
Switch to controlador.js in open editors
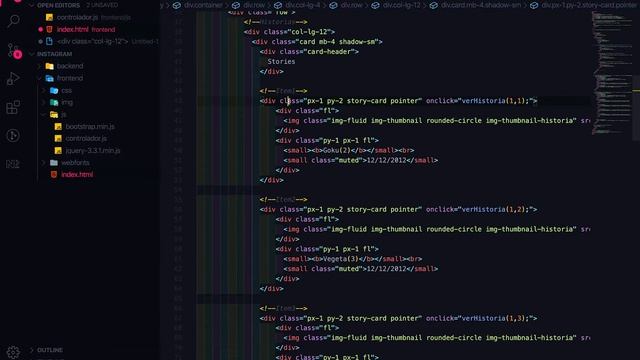click(x=77, y=18)
